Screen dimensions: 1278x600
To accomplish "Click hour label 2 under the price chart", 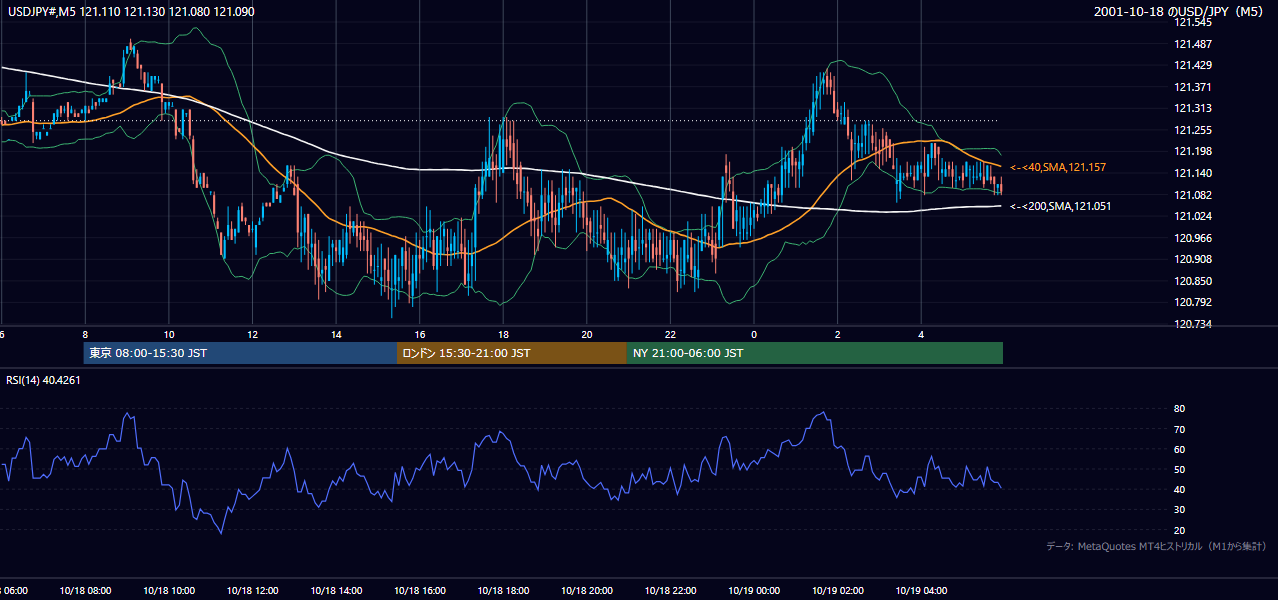I will 838,334.
